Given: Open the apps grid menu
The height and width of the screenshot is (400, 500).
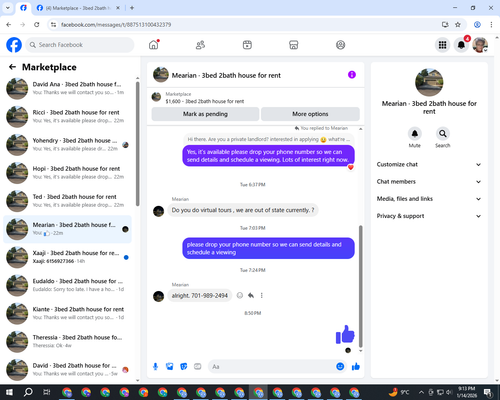Looking at the screenshot, I should click(x=442, y=45).
